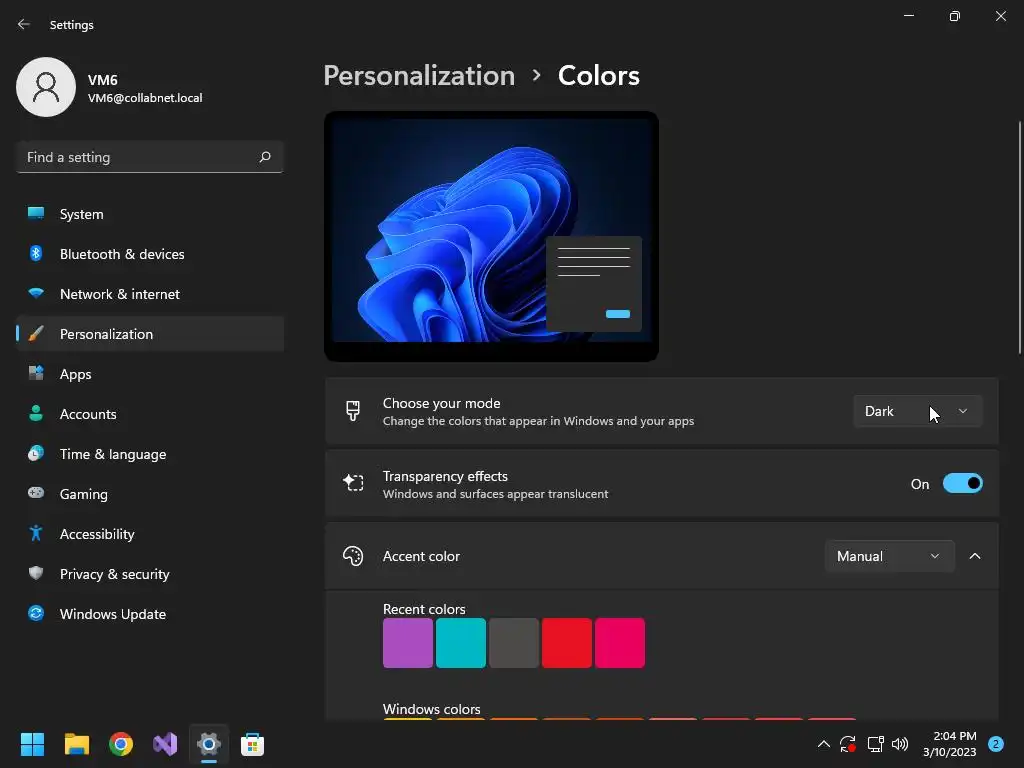Click the Privacy shield icon in sidebar
Image resolution: width=1024 pixels, height=768 pixels.
click(36, 573)
